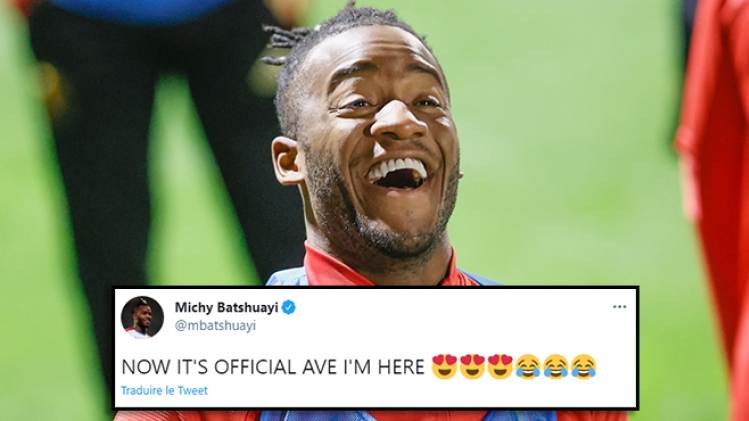Click the blue verified checkmark badge
This screenshot has height=421, width=749.
pos(288,307)
